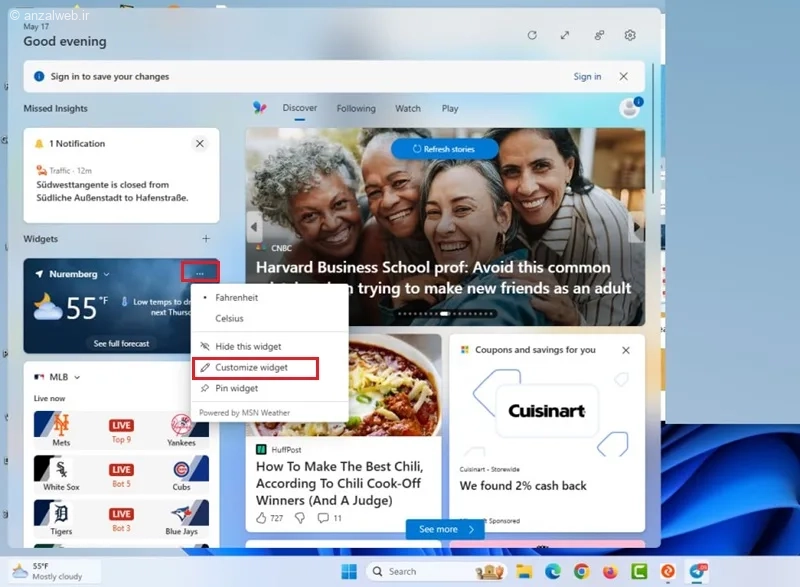Select Pin widget menu entry
Screen dimensions: 800x587
click(x=237, y=389)
